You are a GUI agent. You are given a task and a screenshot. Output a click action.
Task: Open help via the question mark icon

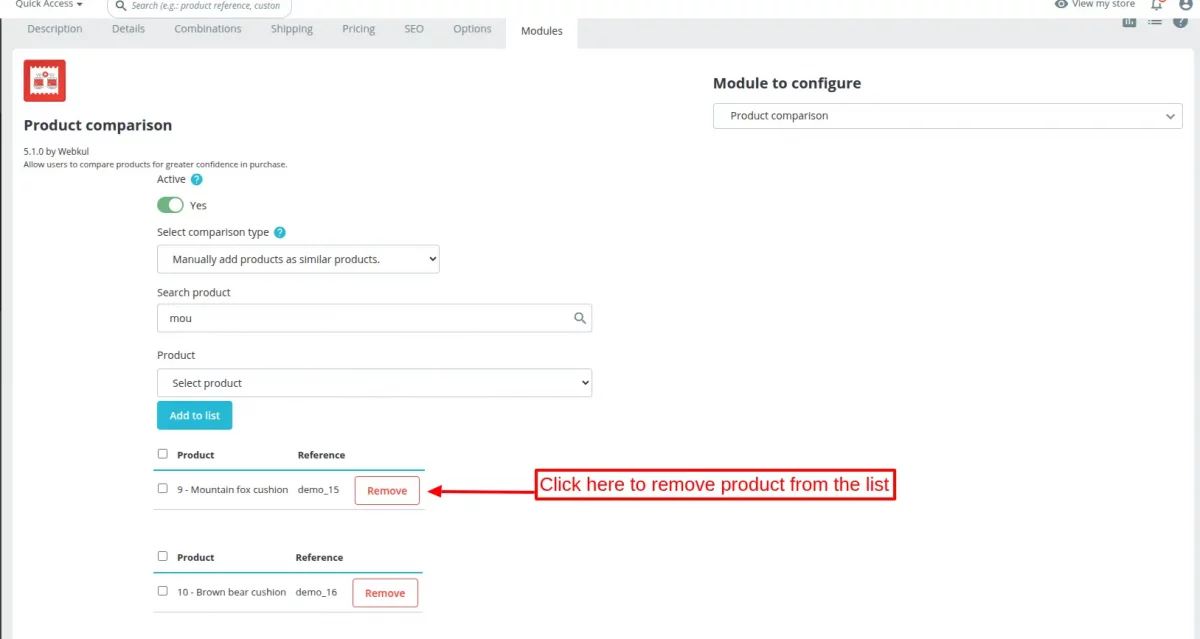pos(1181,21)
